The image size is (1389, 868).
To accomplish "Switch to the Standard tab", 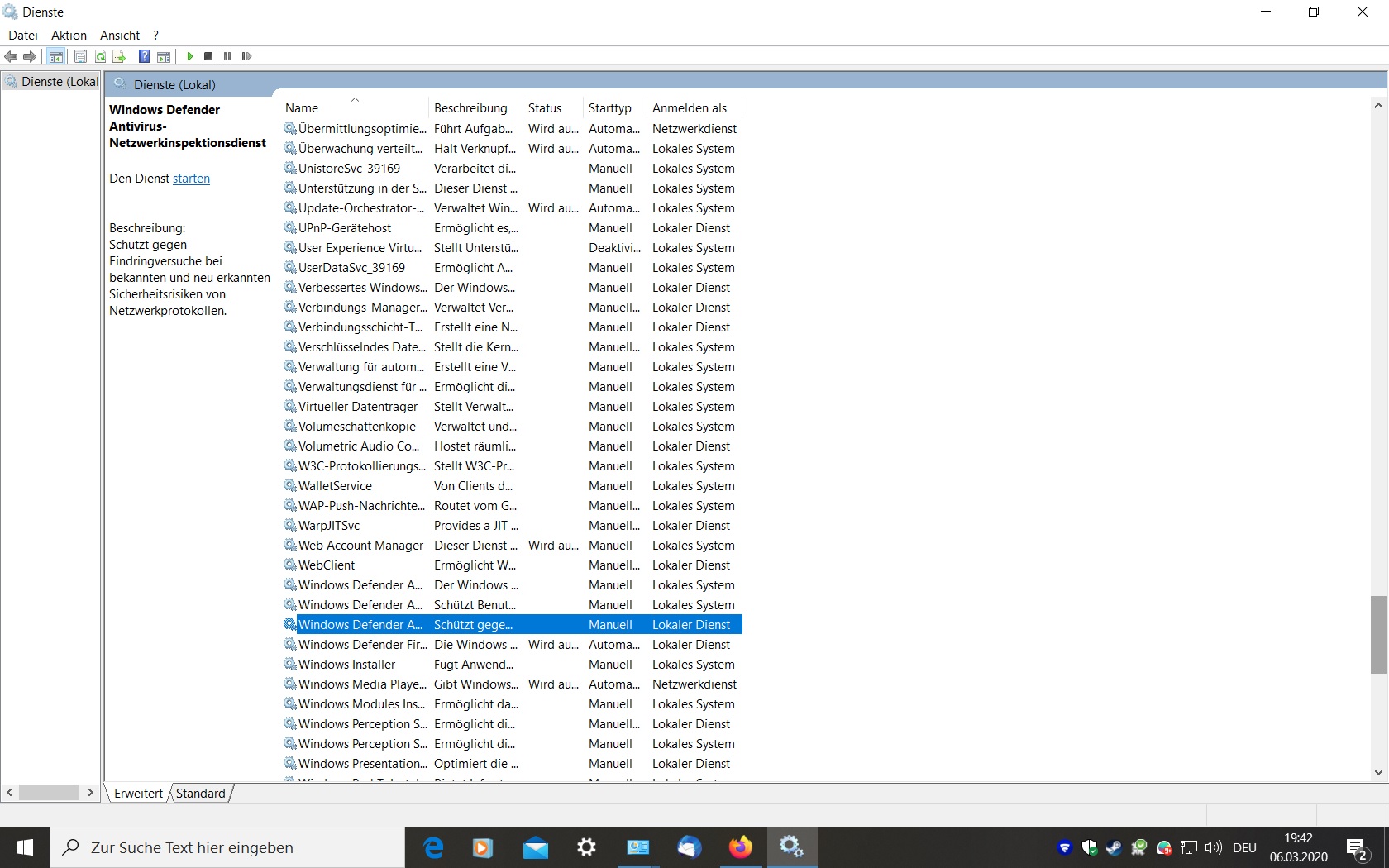I will point(200,794).
